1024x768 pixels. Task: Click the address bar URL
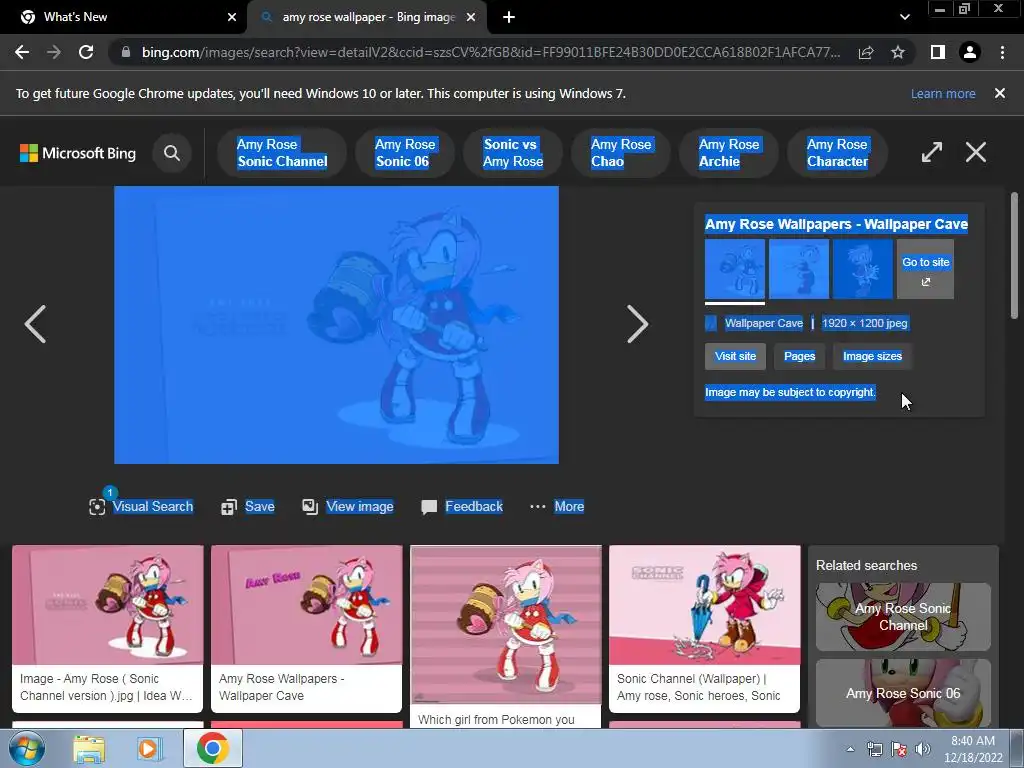pyautogui.click(x=490, y=52)
